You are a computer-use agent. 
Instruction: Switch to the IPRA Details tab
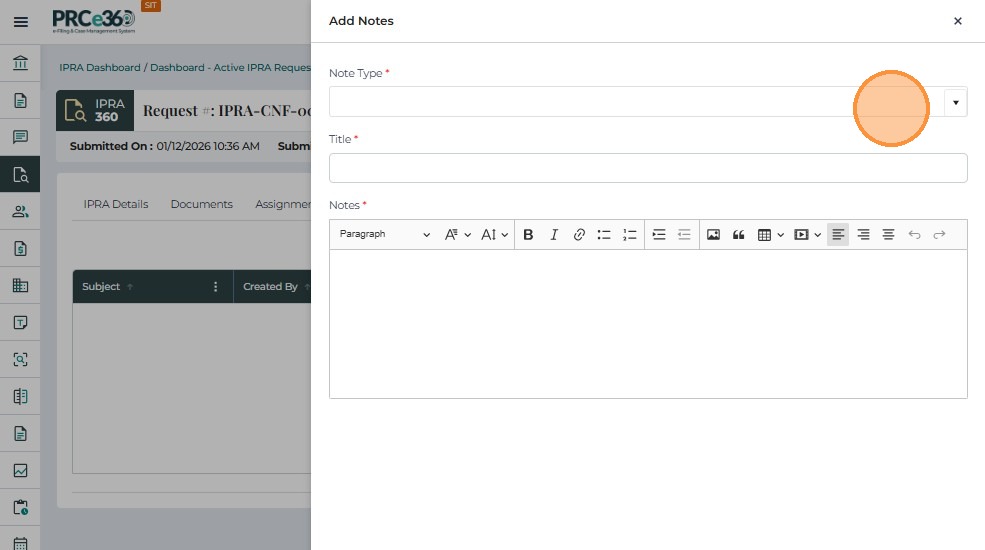pyautogui.click(x=116, y=204)
